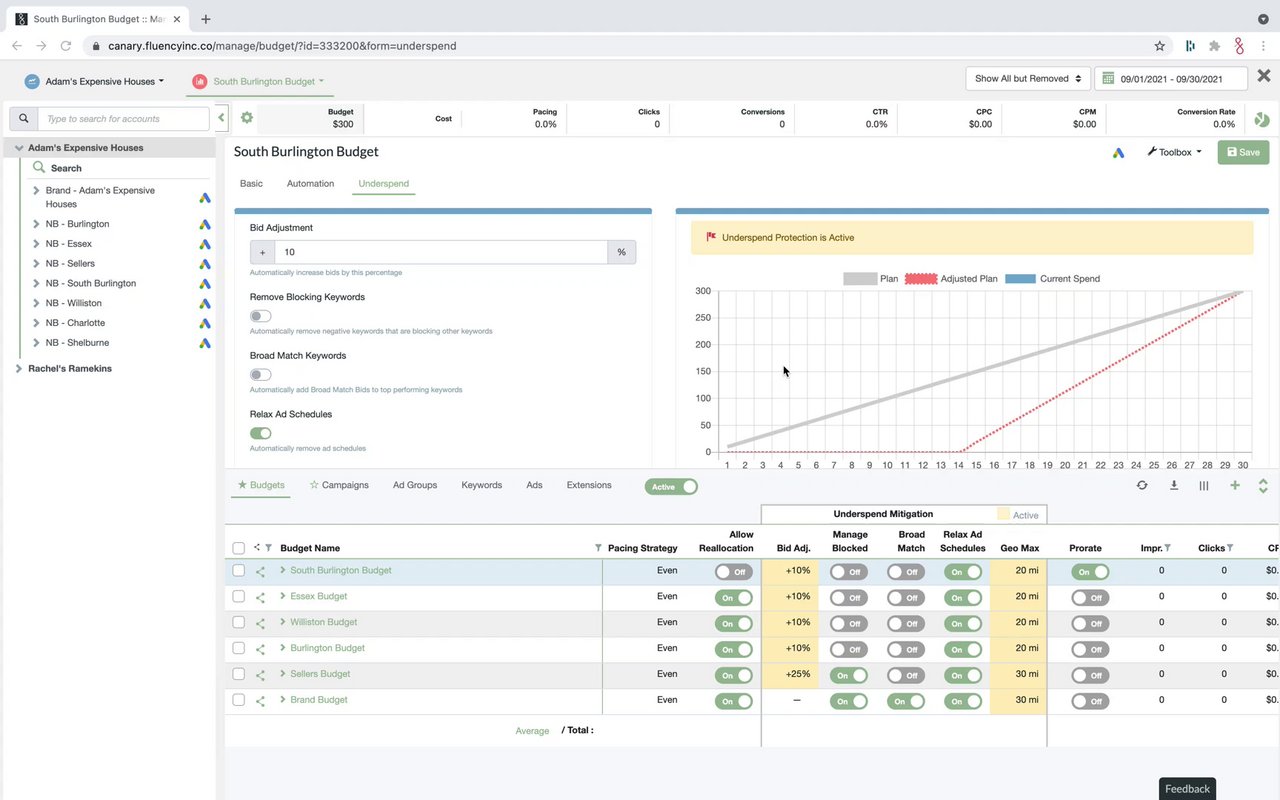The image size is (1280, 800).
Task: Toggle the Plan series in the chart legend
Action: coord(871,279)
